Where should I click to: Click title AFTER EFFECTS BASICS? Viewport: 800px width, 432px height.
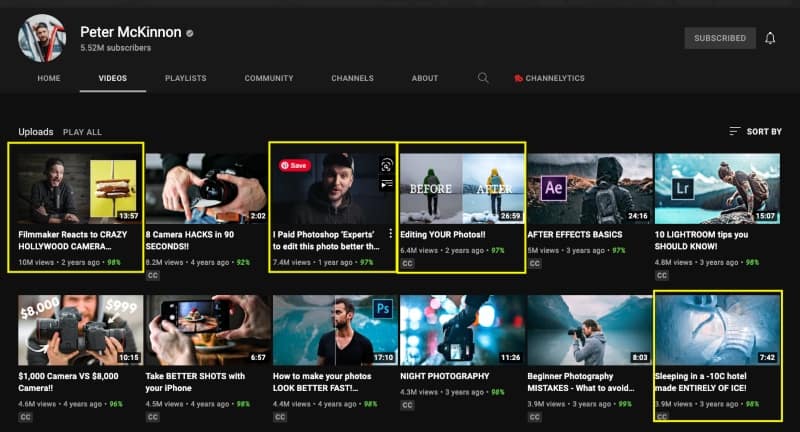[574, 235]
